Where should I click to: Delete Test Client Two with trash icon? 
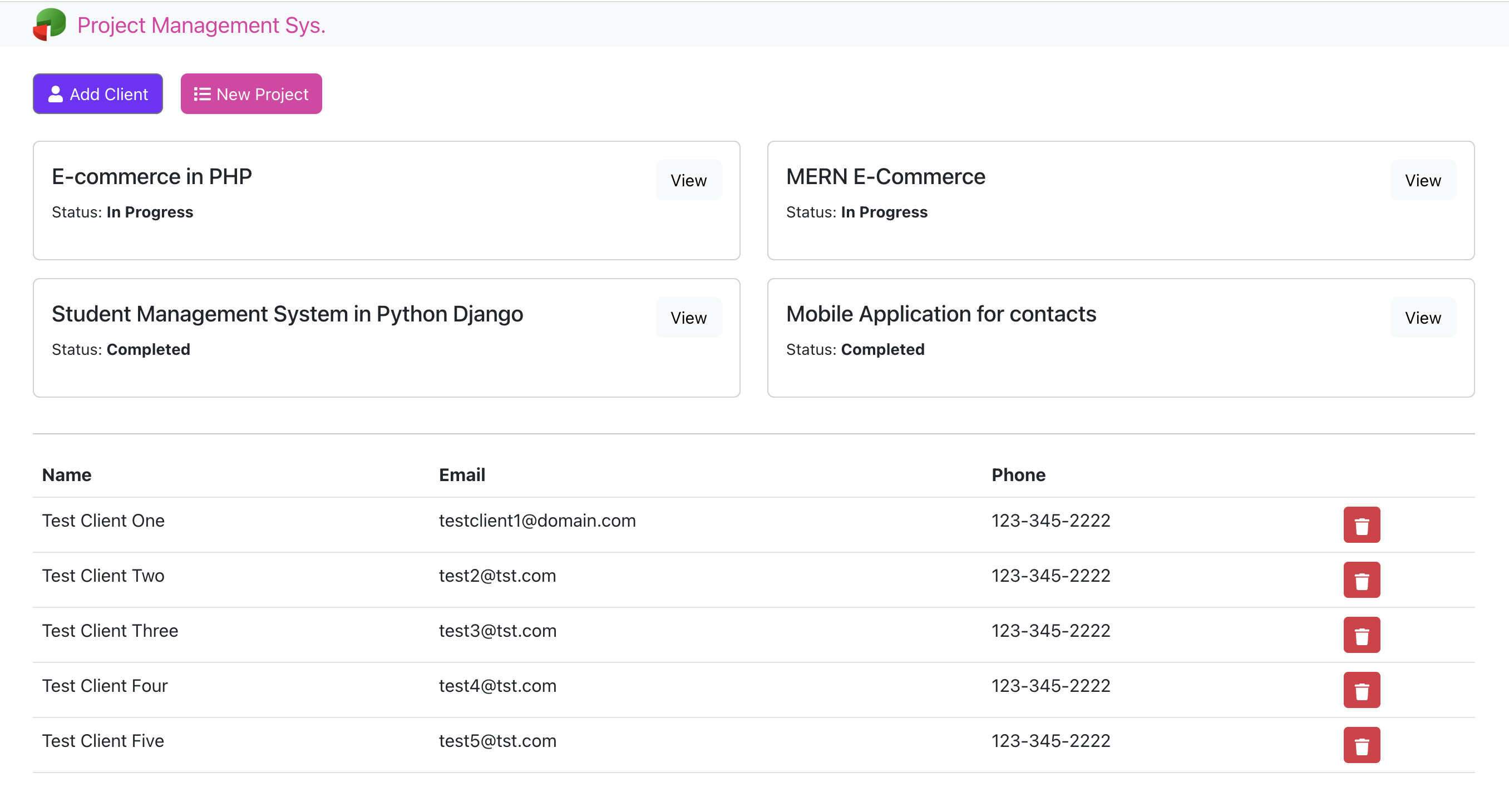pyautogui.click(x=1361, y=580)
